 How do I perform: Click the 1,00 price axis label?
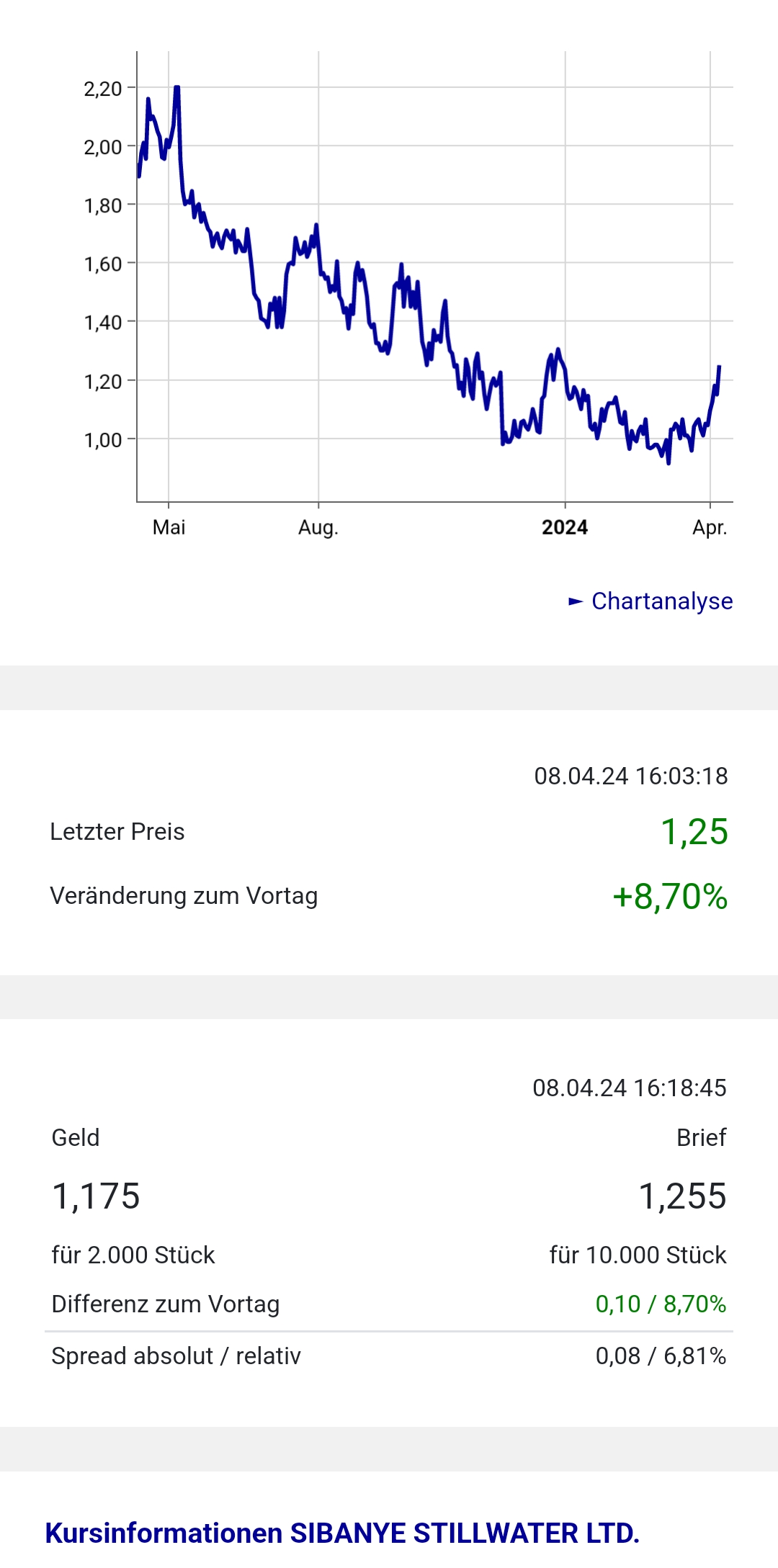click(103, 439)
